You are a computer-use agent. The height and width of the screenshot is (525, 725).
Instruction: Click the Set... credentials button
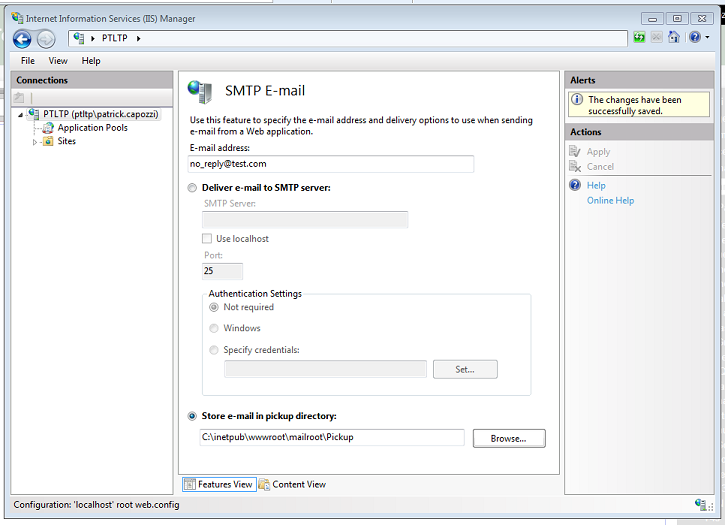pyautogui.click(x=465, y=369)
